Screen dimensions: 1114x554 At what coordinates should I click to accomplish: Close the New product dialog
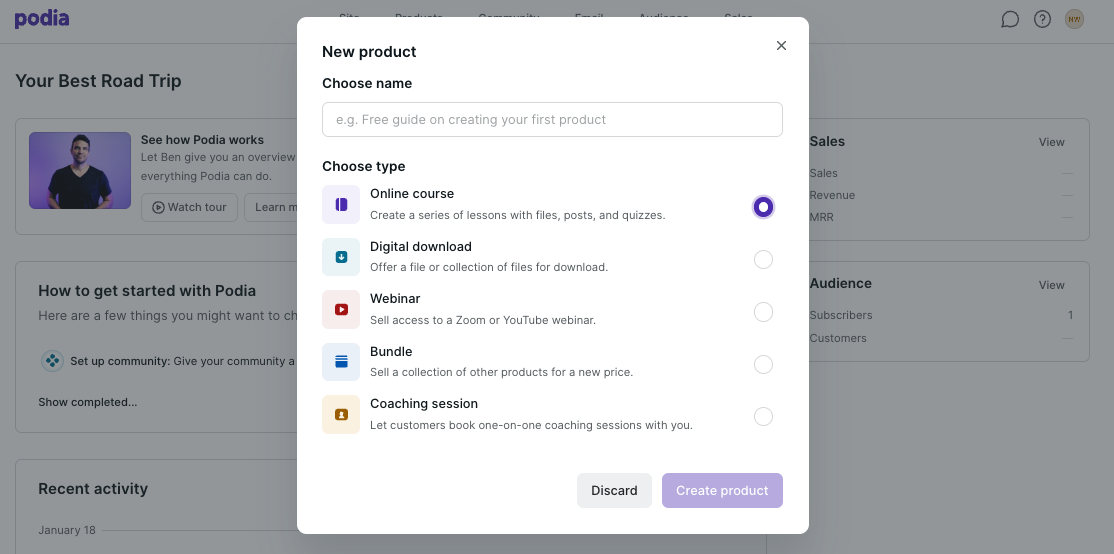coord(782,45)
